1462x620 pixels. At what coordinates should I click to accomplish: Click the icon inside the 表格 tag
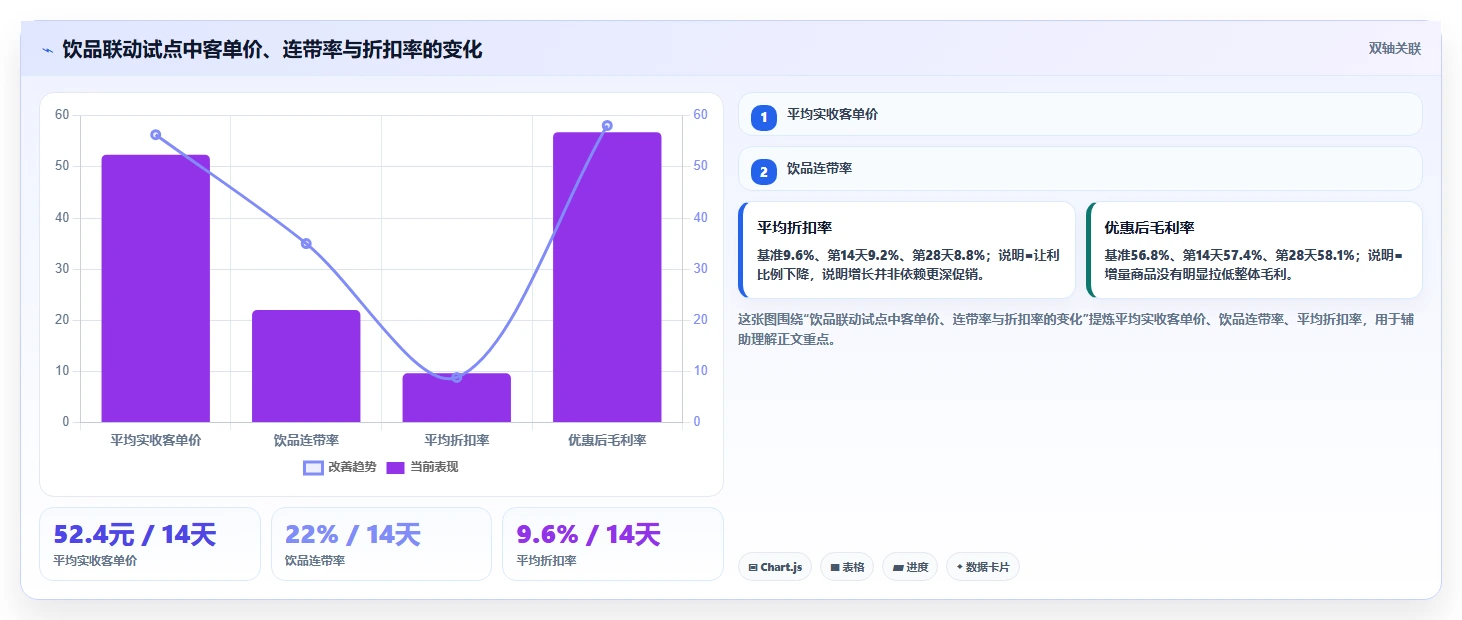click(835, 568)
